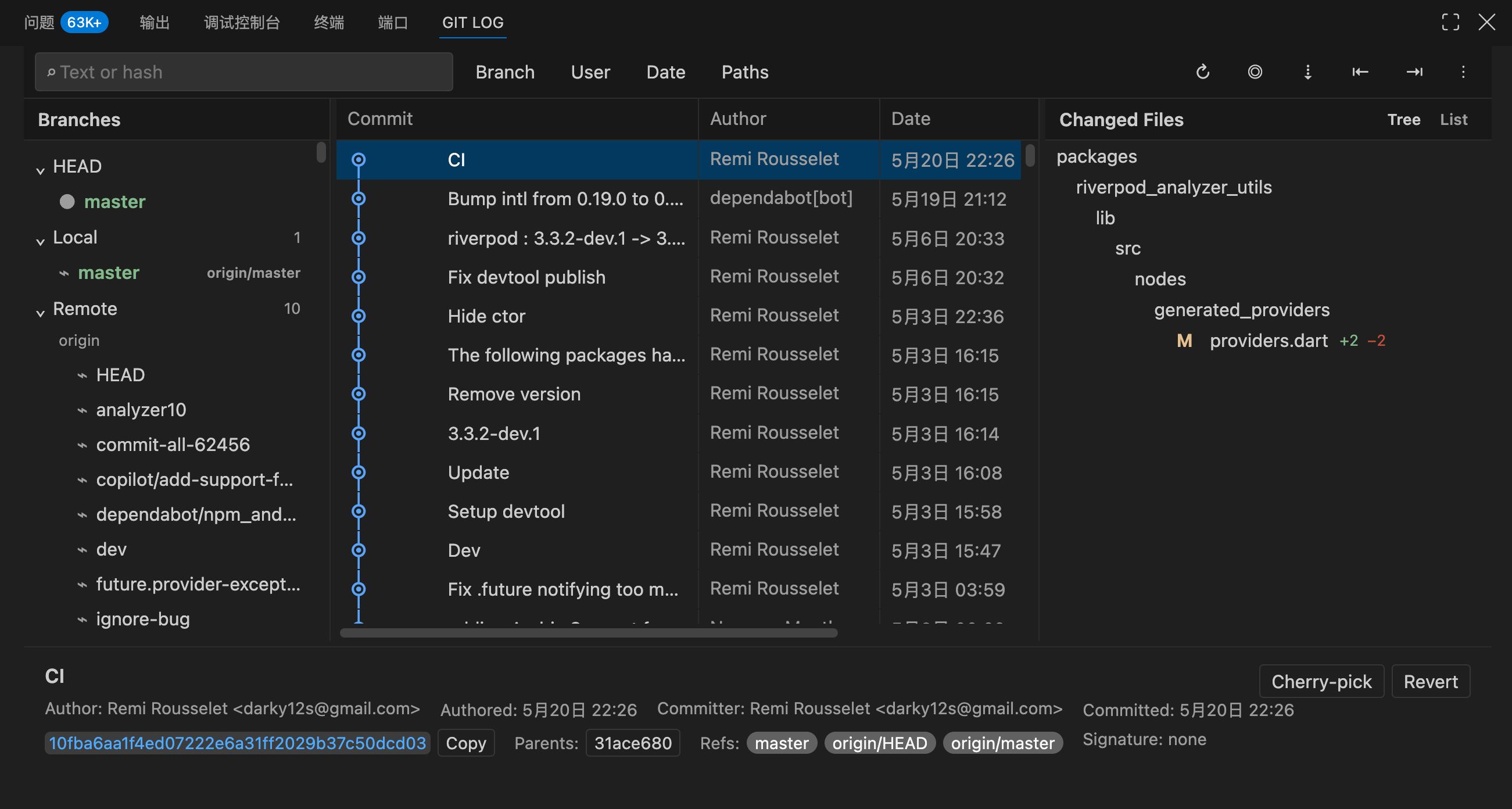The height and width of the screenshot is (809, 1512).
Task: Collapse the HEAD section in Branches
Action: (x=40, y=170)
